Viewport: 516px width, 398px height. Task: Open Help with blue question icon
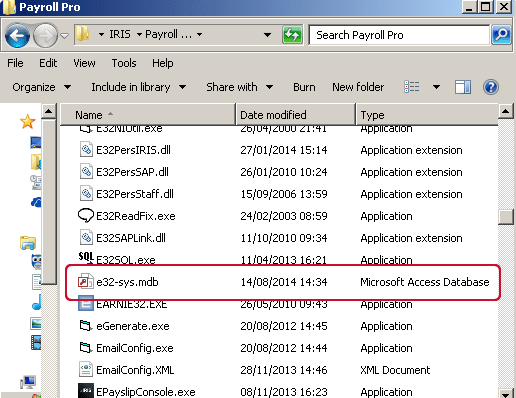click(x=491, y=87)
